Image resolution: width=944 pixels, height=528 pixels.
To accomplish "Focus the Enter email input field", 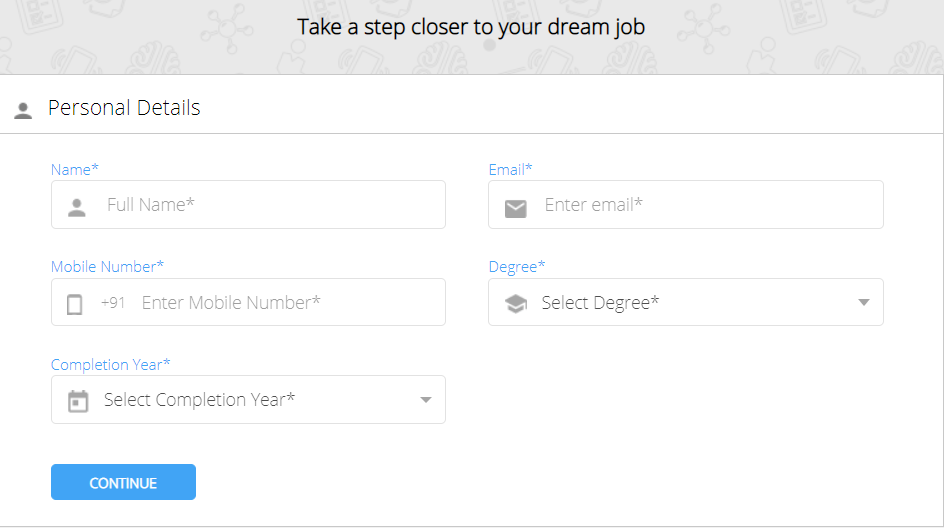I will pyautogui.click(x=686, y=205).
